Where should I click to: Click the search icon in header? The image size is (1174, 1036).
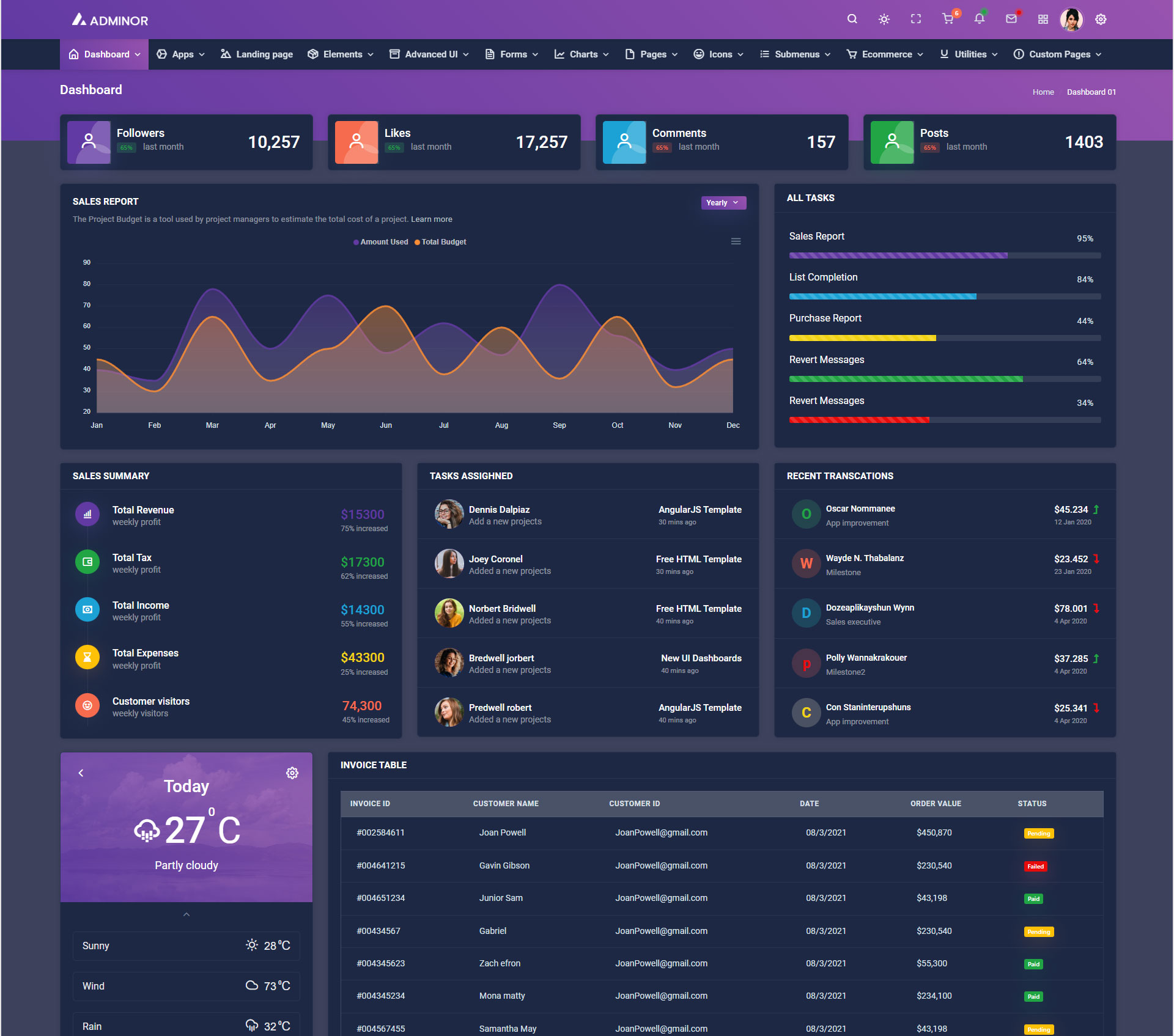852,19
